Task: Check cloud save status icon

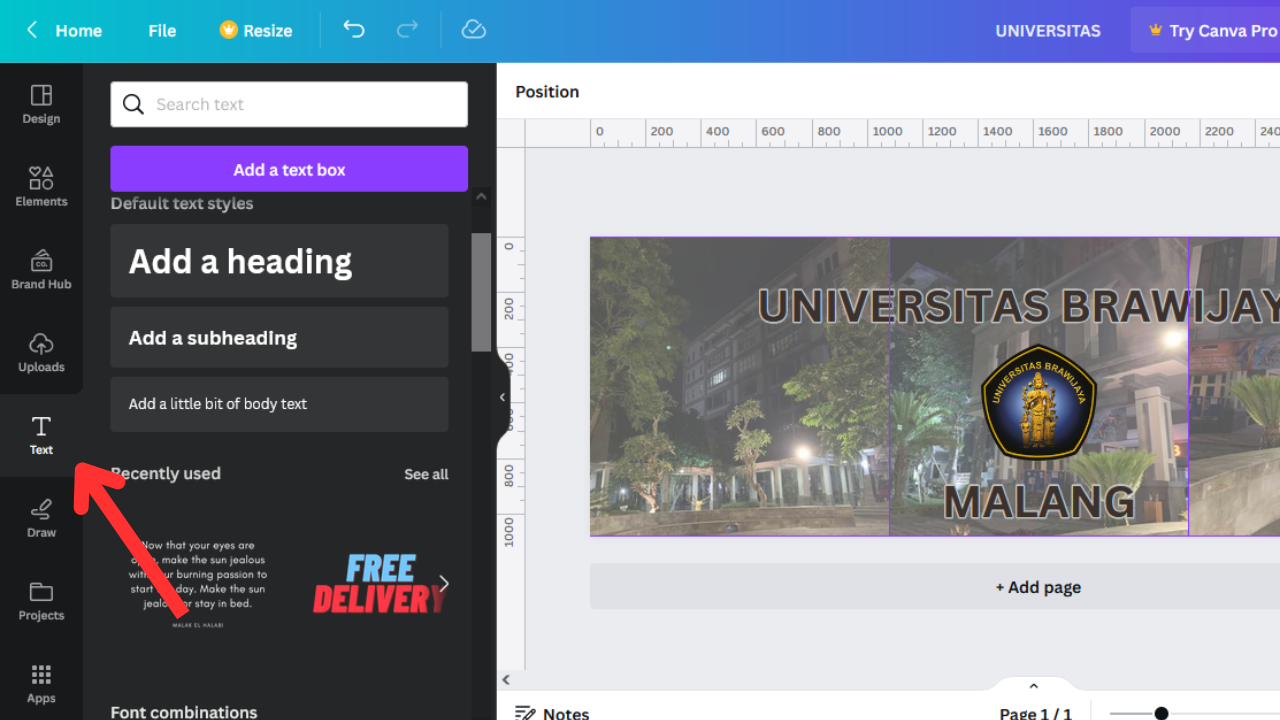Action: tap(473, 30)
